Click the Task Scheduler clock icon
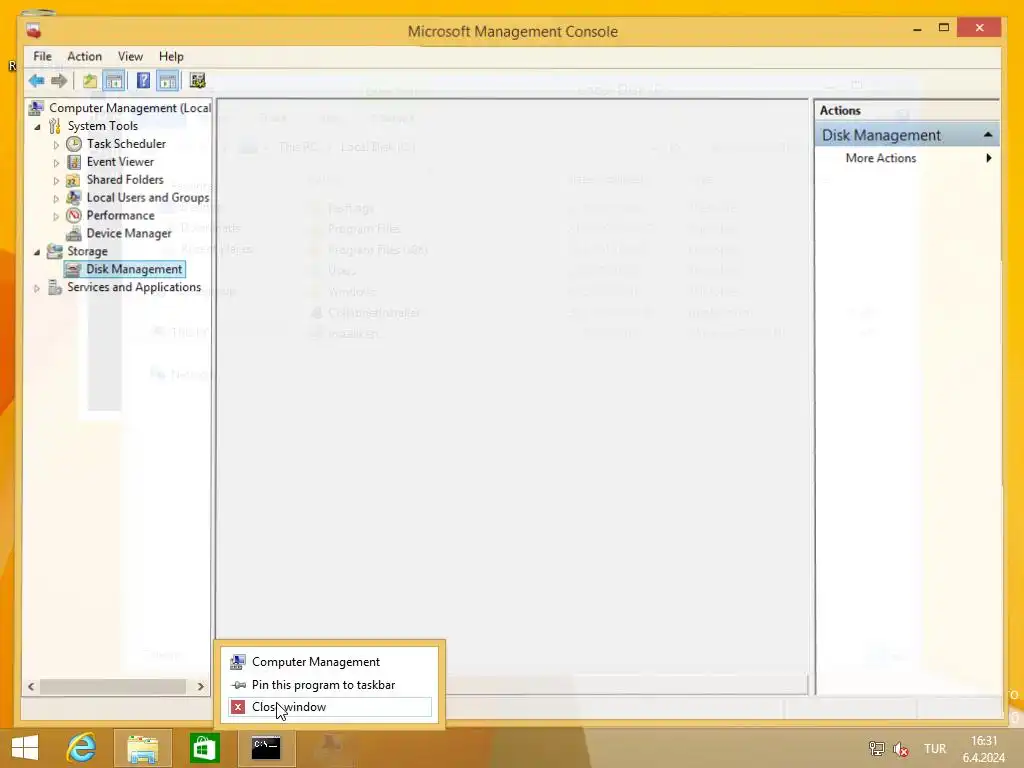 pyautogui.click(x=74, y=144)
